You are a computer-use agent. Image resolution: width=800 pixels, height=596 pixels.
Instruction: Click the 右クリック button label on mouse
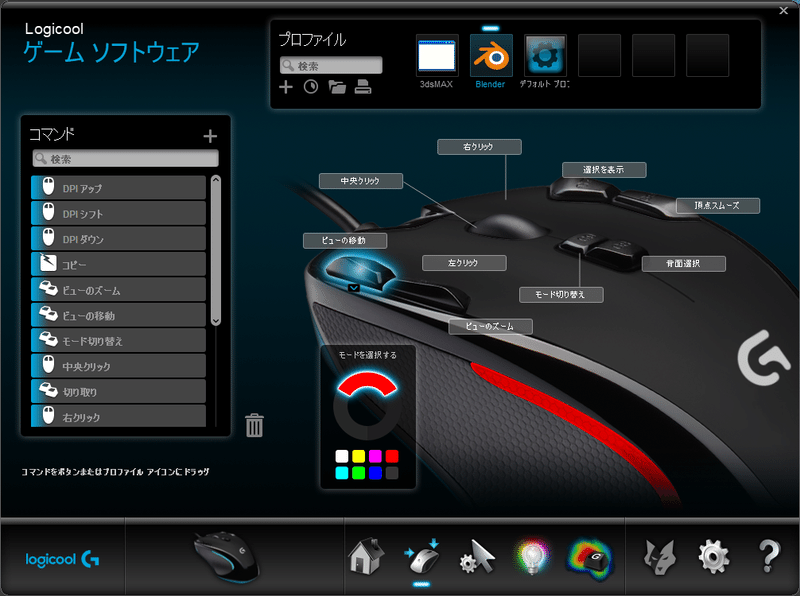pos(479,147)
